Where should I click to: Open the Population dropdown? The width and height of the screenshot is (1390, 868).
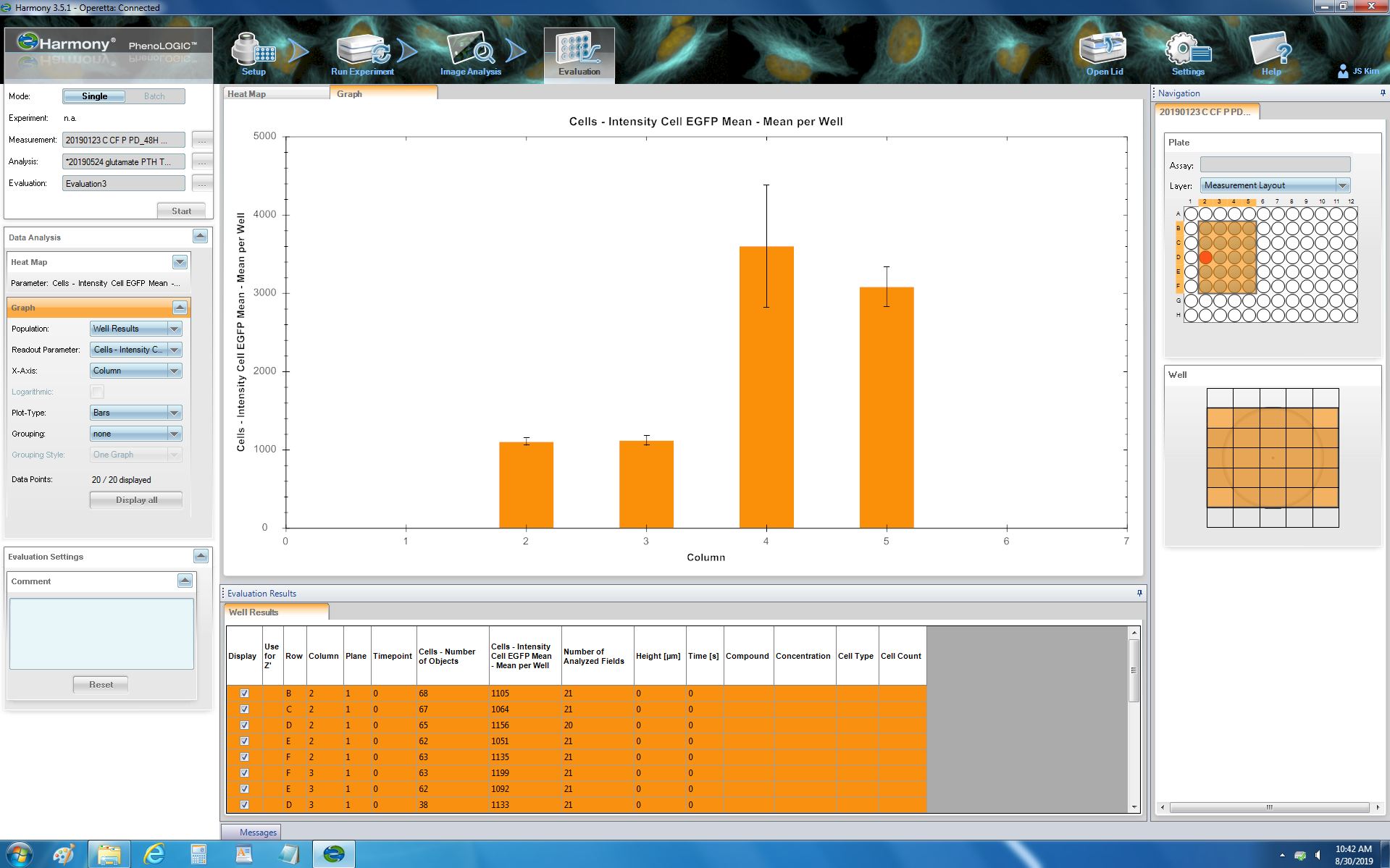pos(136,329)
